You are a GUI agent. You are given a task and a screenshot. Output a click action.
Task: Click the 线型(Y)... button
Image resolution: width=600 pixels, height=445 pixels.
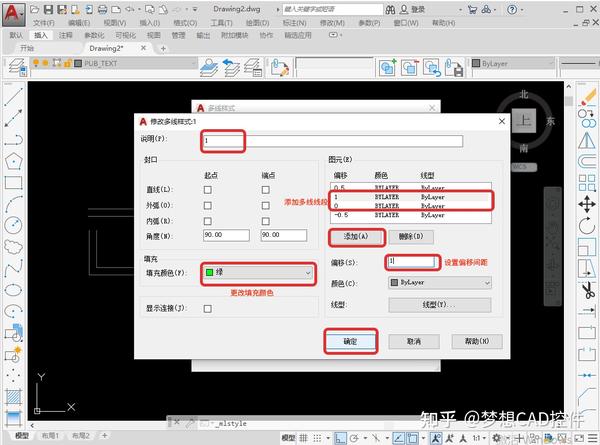tap(440, 305)
